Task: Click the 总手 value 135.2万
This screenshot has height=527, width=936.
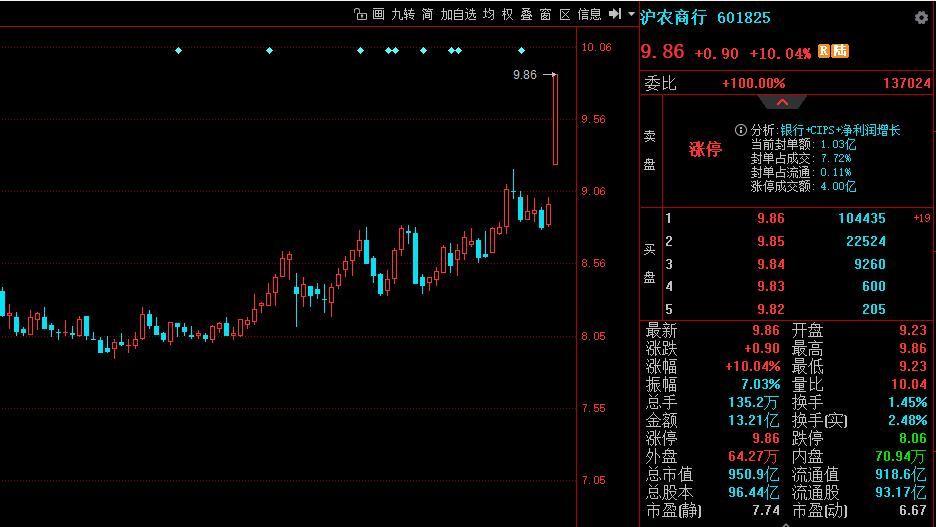Action: [754, 403]
